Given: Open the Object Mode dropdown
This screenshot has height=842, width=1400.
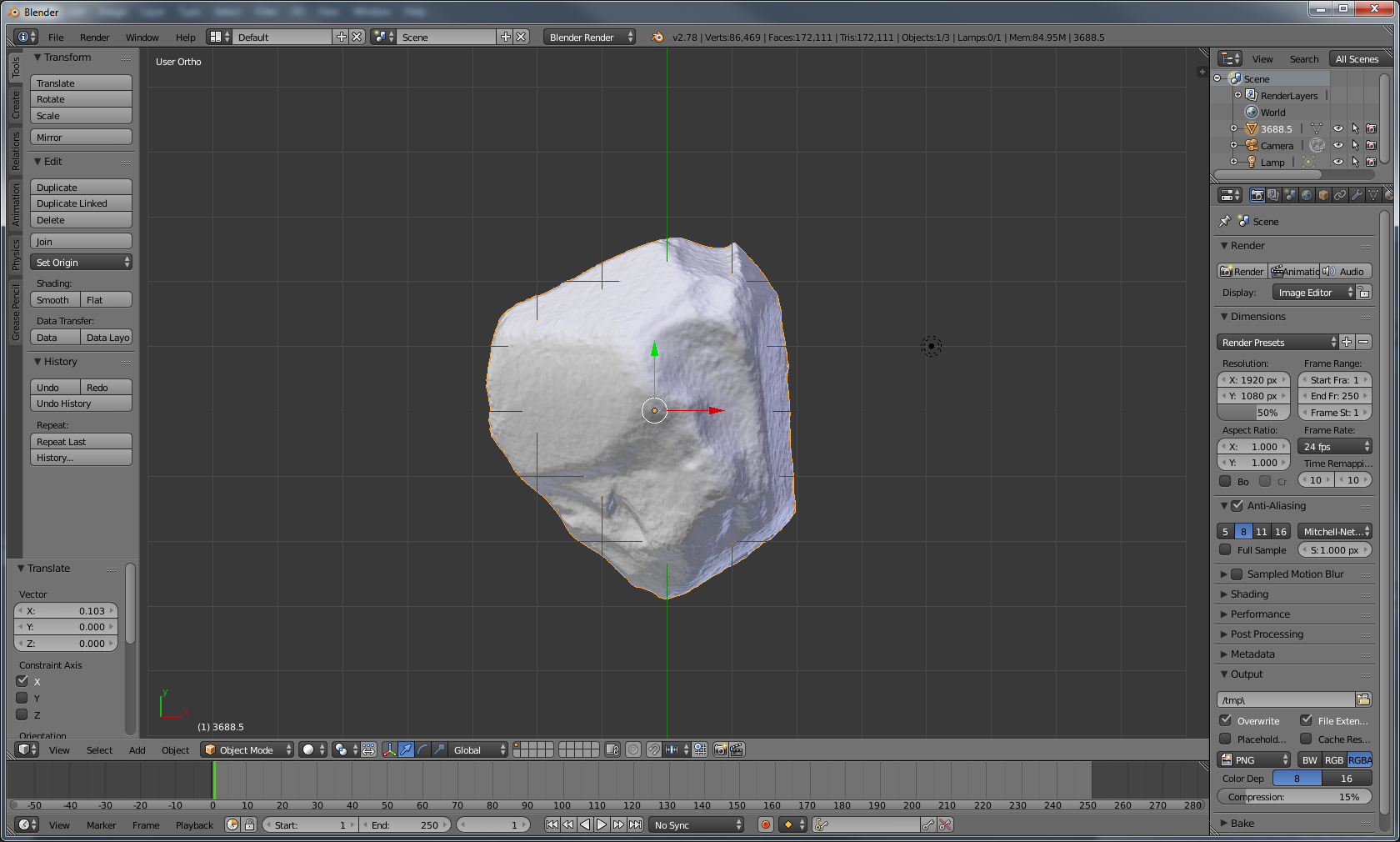Looking at the screenshot, I should click(247, 749).
